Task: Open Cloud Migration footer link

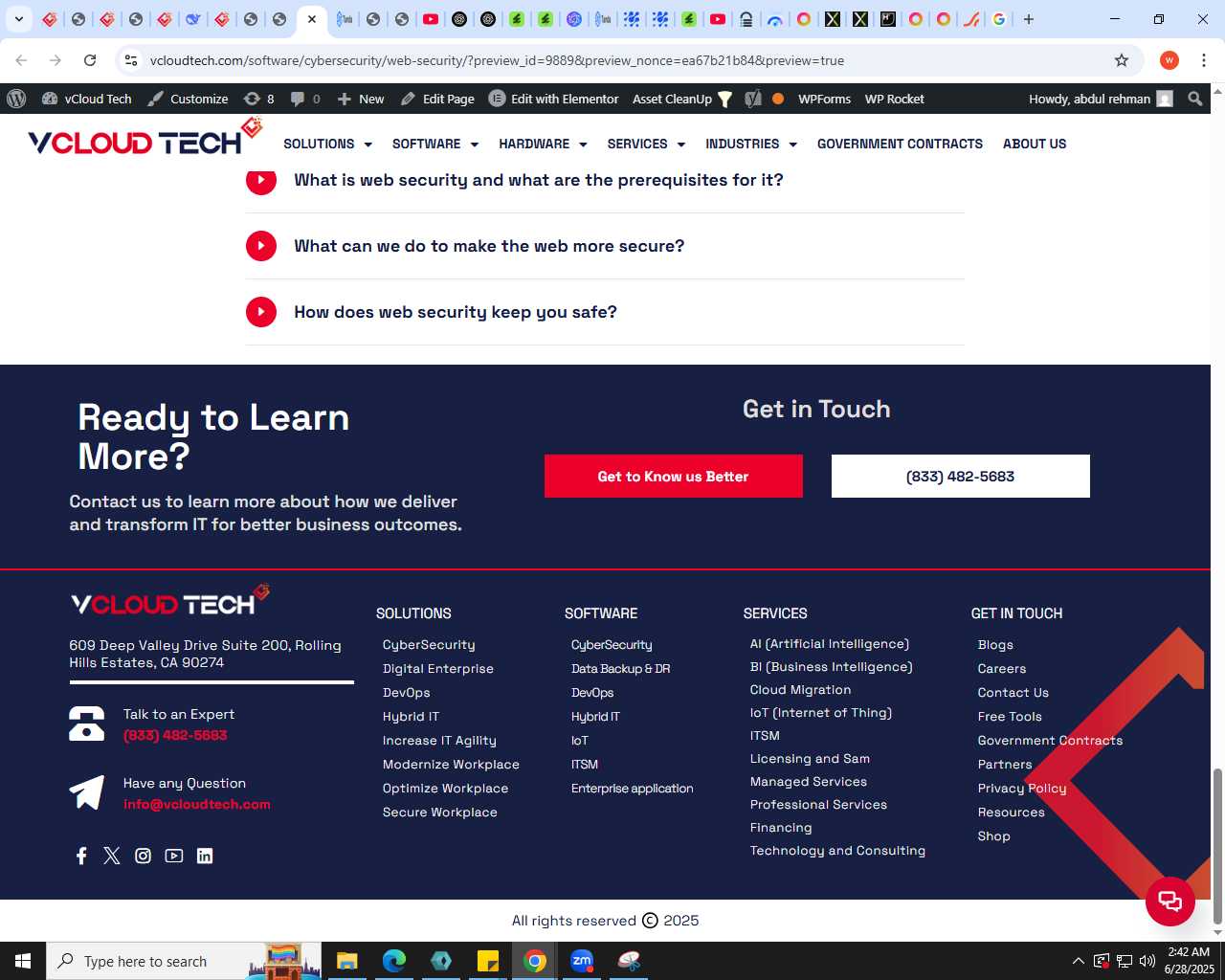Action: [x=801, y=690]
